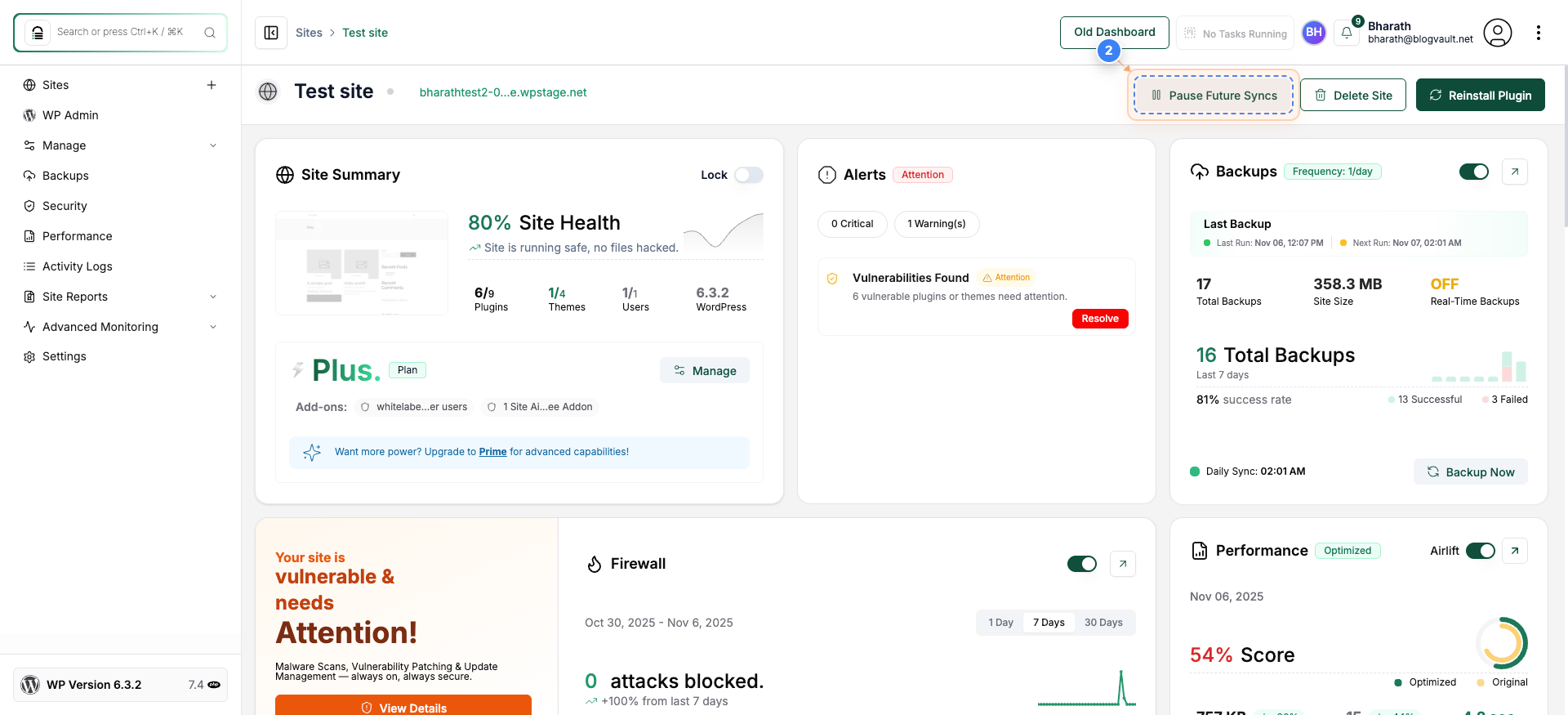The height and width of the screenshot is (715, 1568).
Task: Click Pause Future Syncs button
Action: click(x=1214, y=95)
